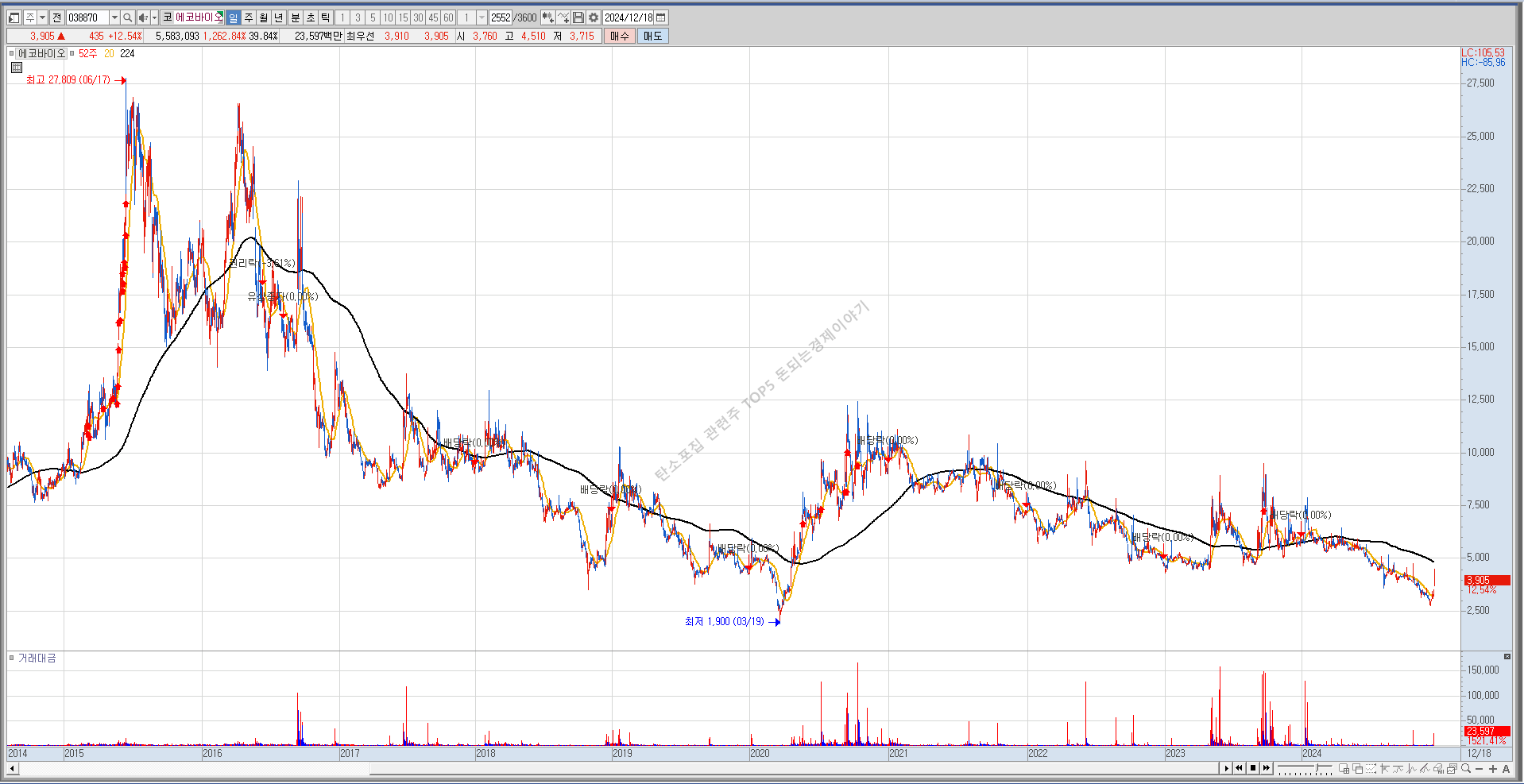Click the add line overlay icon

click(563, 17)
